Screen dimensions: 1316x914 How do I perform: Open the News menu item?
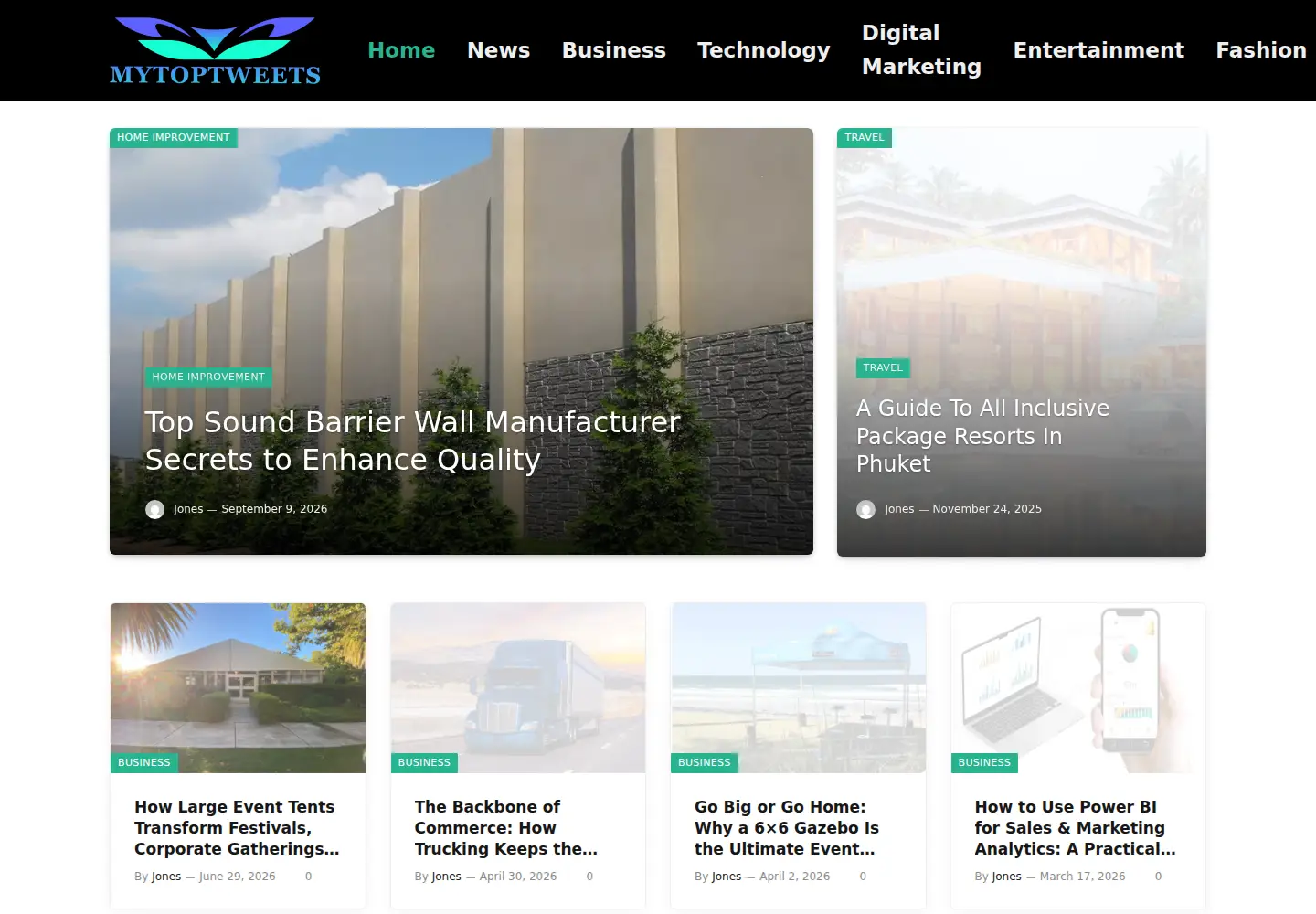(498, 50)
